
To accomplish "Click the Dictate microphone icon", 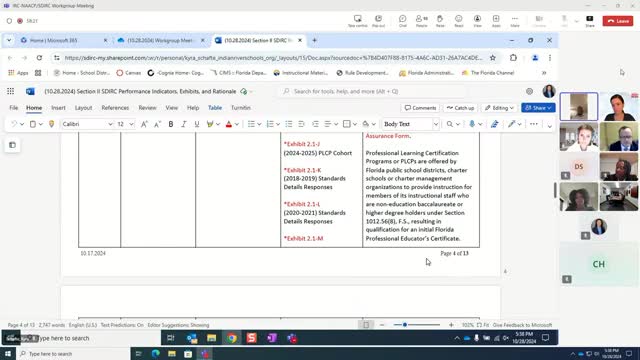I will pos(472,124).
